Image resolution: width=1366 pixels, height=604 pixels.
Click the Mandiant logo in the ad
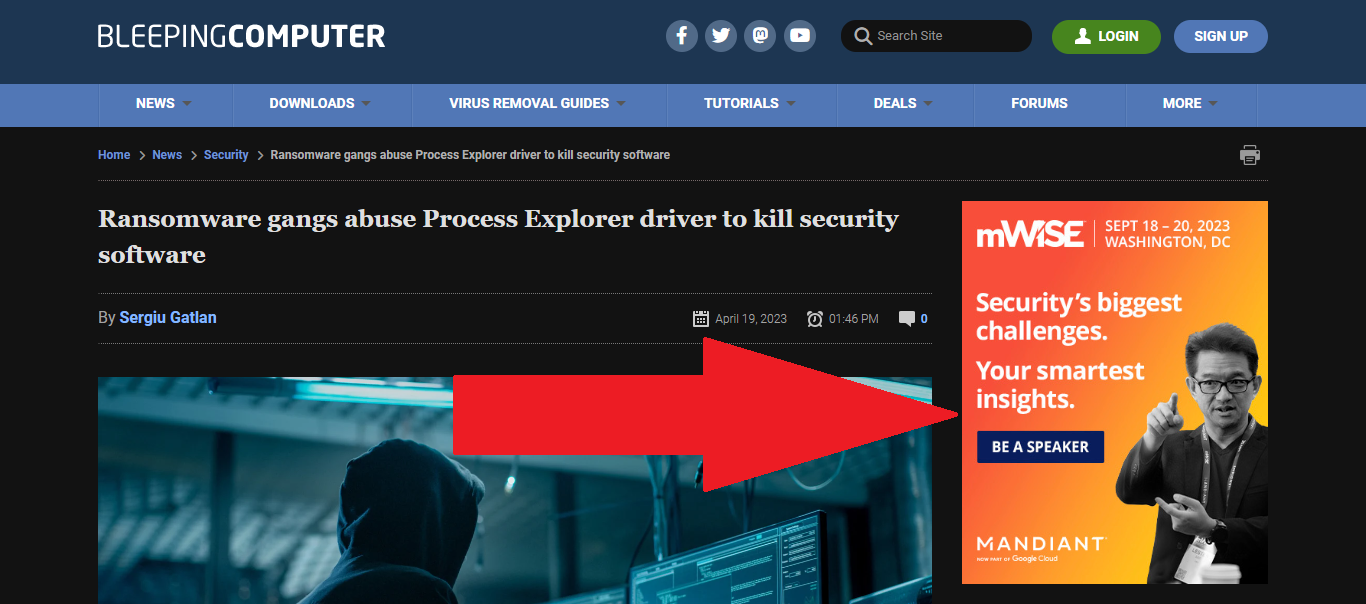[x=1040, y=546]
